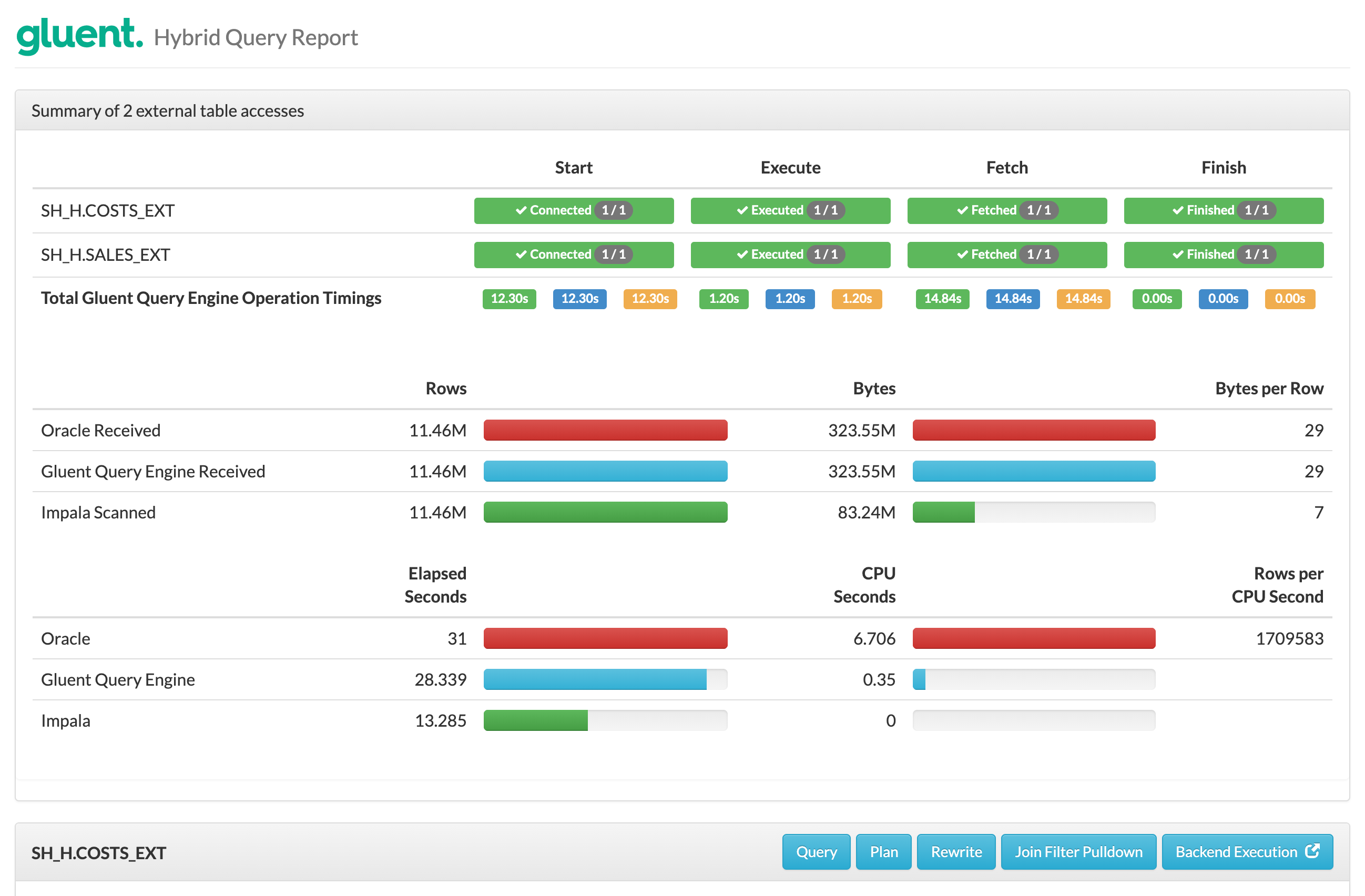Viewport: 1365px width, 896px height.
Task: Click the blue 1.20s Execute timing label
Action: [790, 299]
